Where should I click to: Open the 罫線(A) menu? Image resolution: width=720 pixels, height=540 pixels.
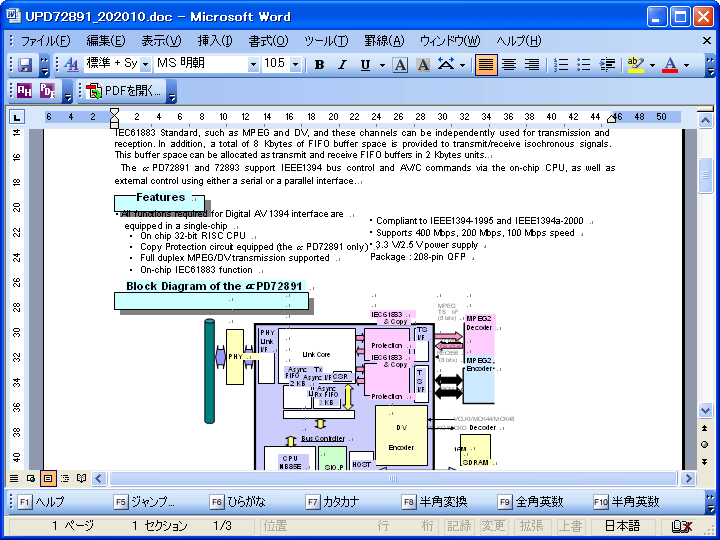click(384, 41)
